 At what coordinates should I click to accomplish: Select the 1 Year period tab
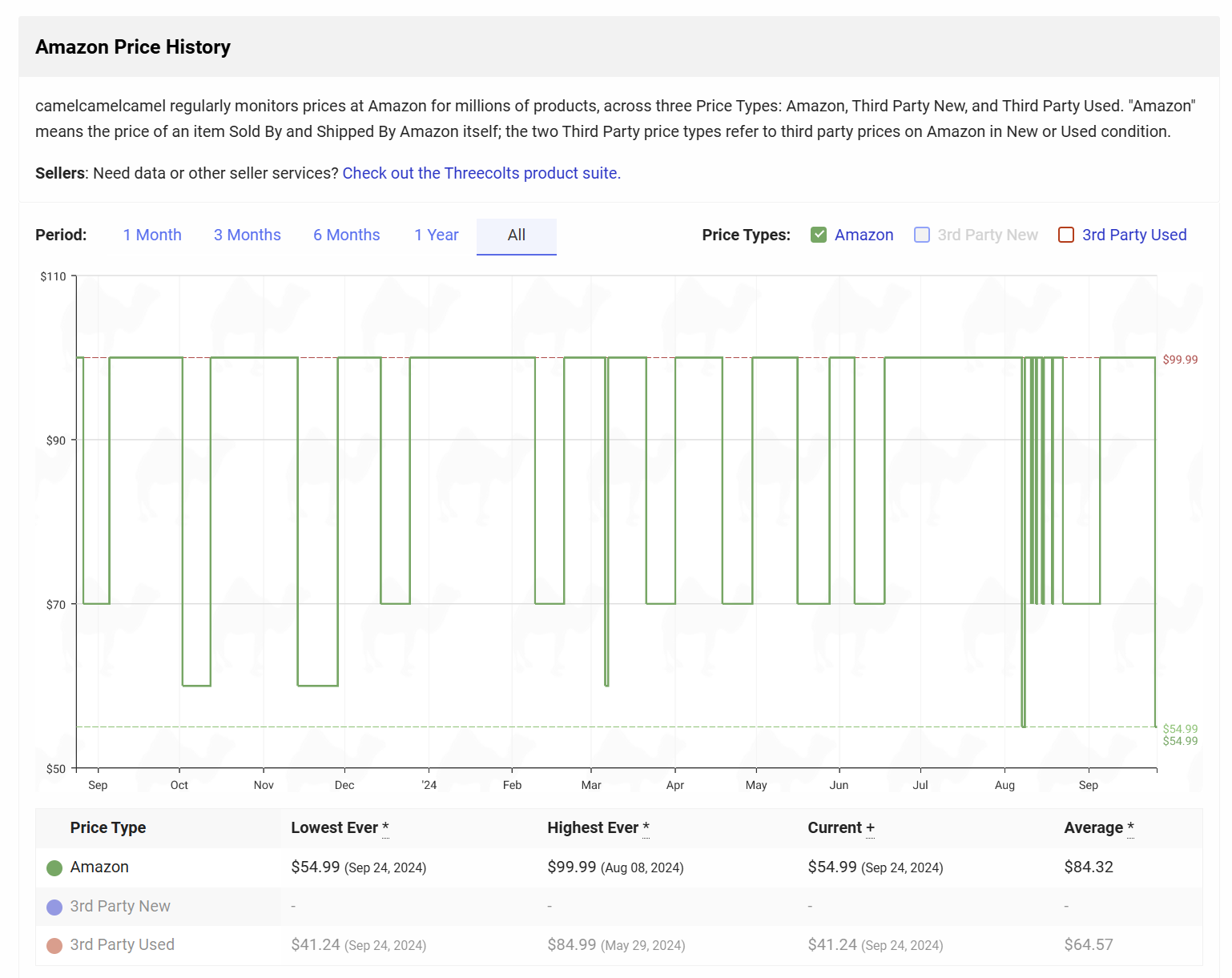[x=436, y=235]
